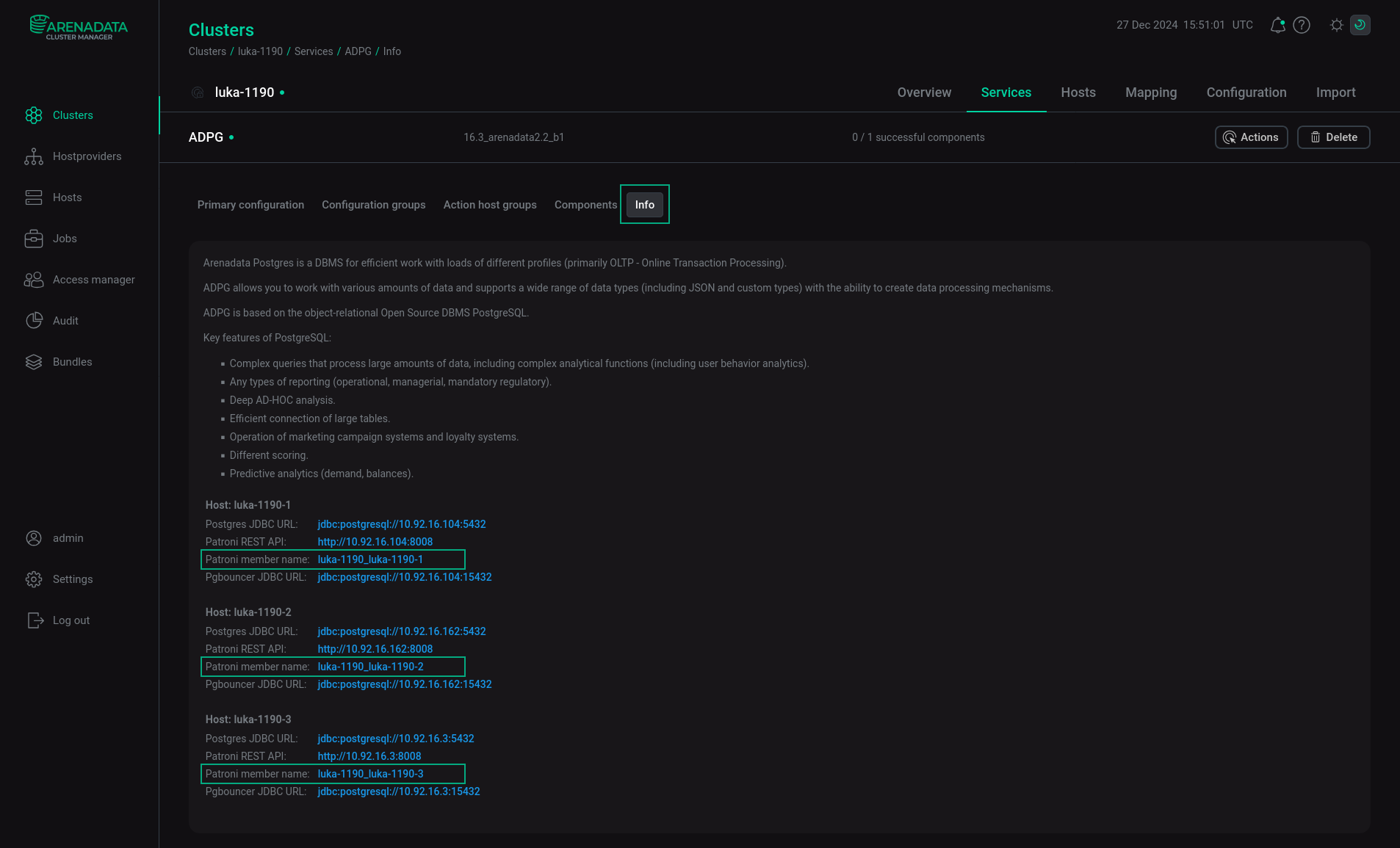Open the help question-mark menu

pyautogui.click(x=1302, y=25)
